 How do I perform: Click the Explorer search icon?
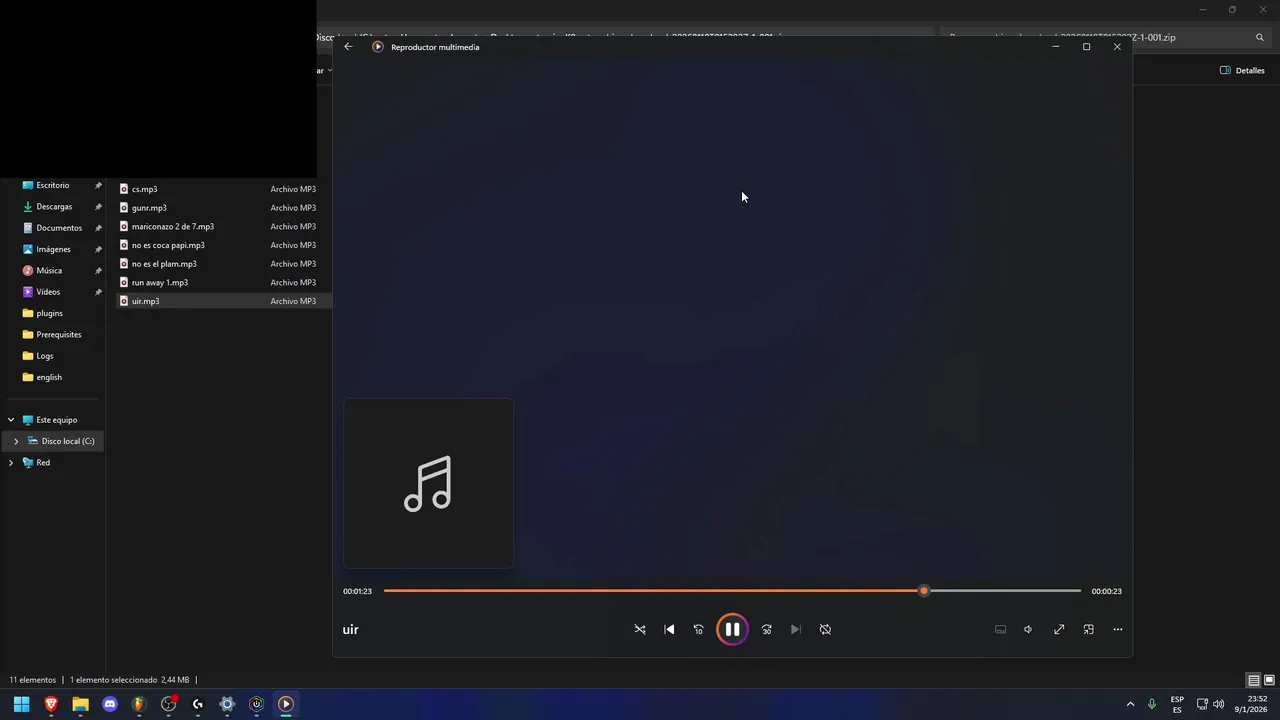pos(1260,37)
